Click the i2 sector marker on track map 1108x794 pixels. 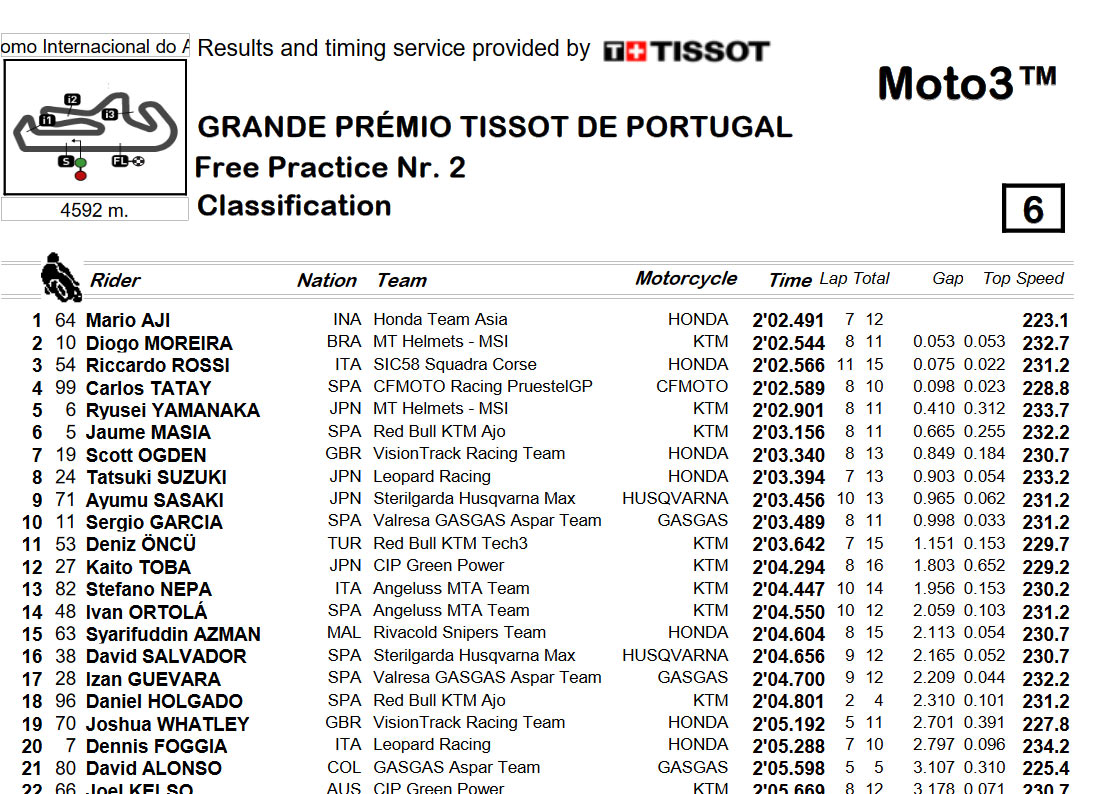72,100
